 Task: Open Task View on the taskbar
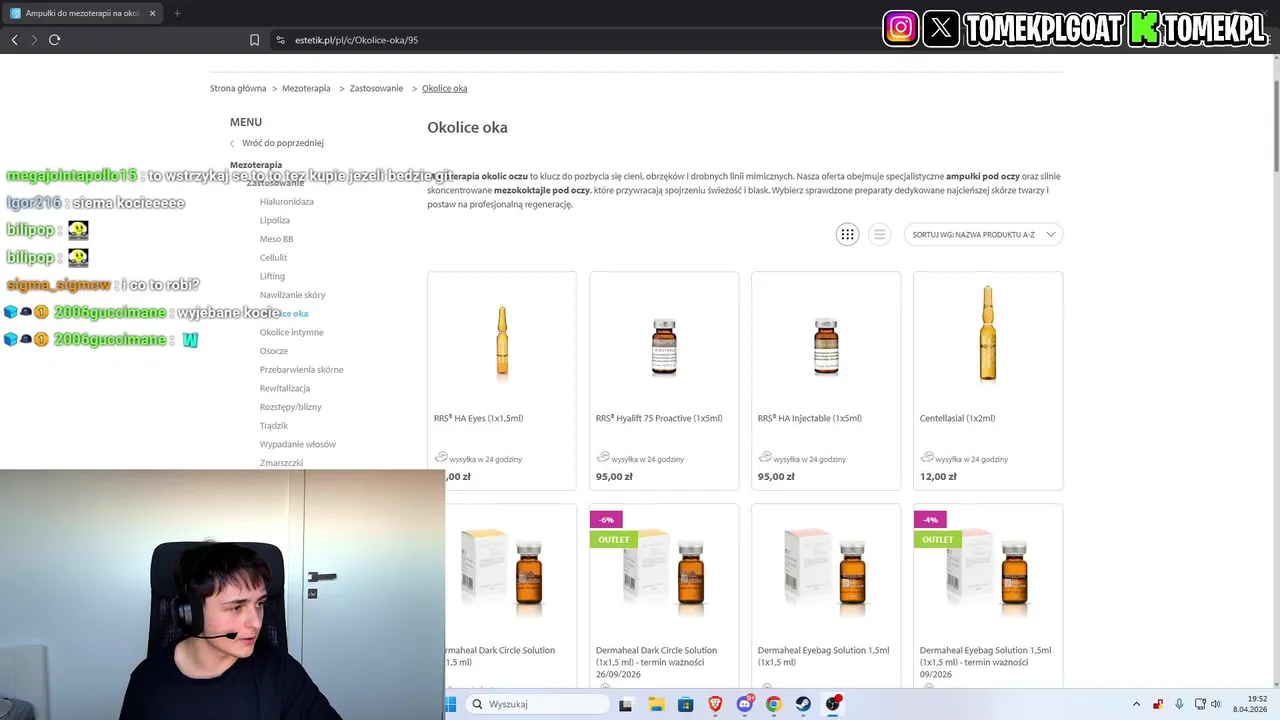[x=626, y=704]
